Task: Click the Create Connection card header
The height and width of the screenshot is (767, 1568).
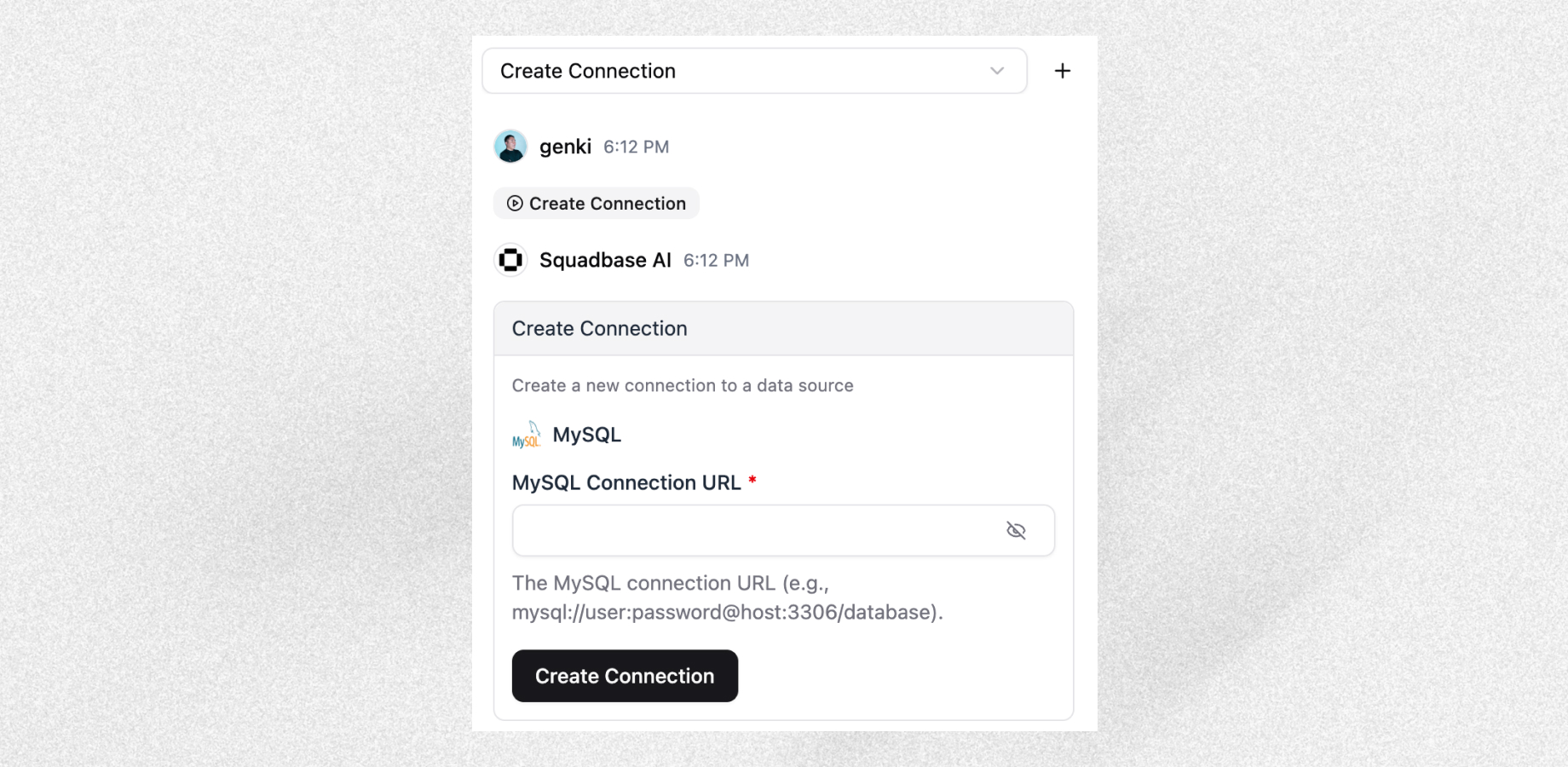Action: 783,328
